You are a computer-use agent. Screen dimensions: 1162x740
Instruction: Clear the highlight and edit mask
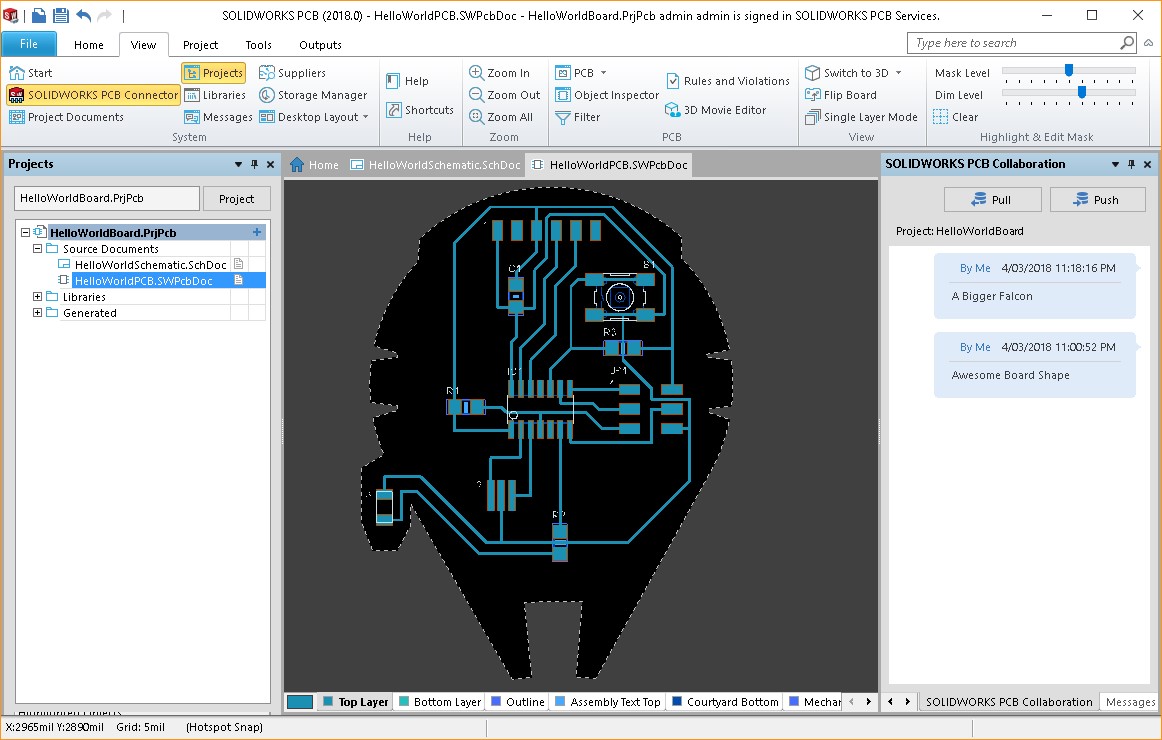[x=955, y=117]
